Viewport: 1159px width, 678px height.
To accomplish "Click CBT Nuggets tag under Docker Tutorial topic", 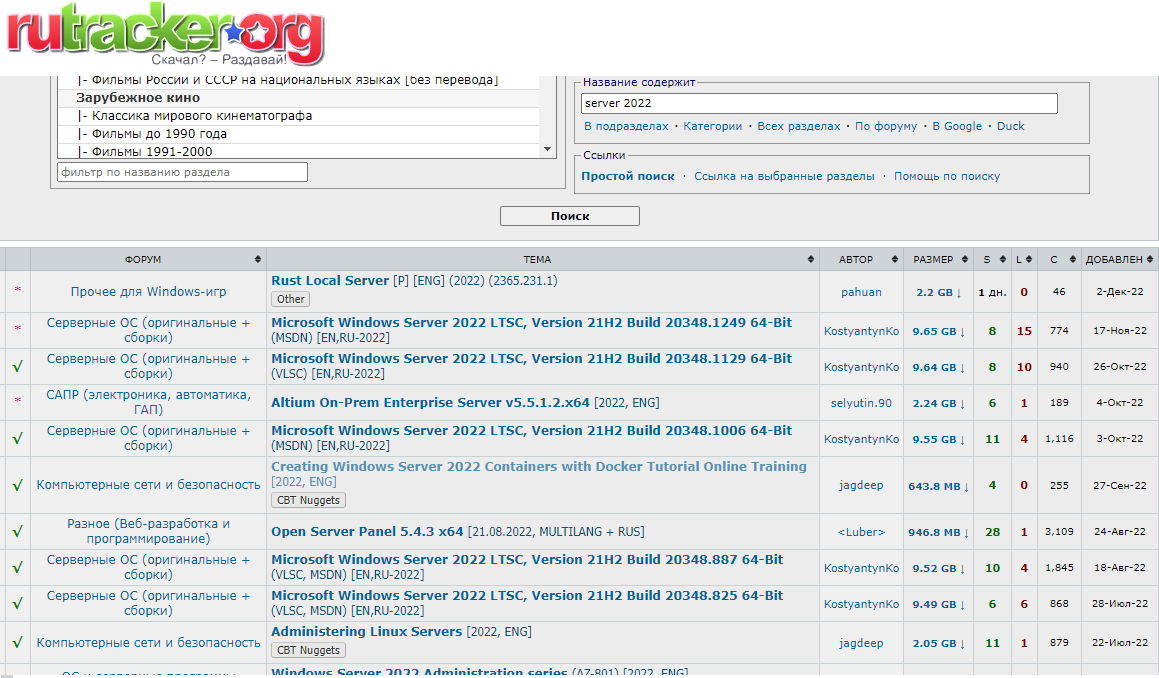I will tap(308, 501).
